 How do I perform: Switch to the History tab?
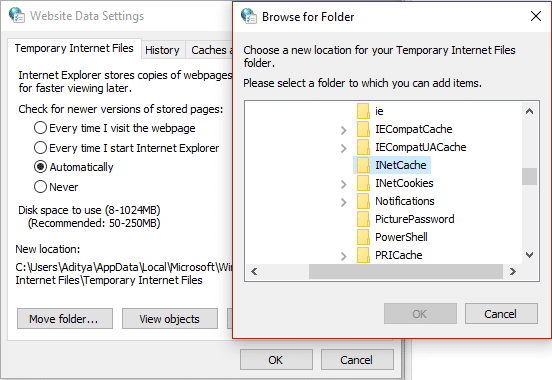tap(162, 50)
